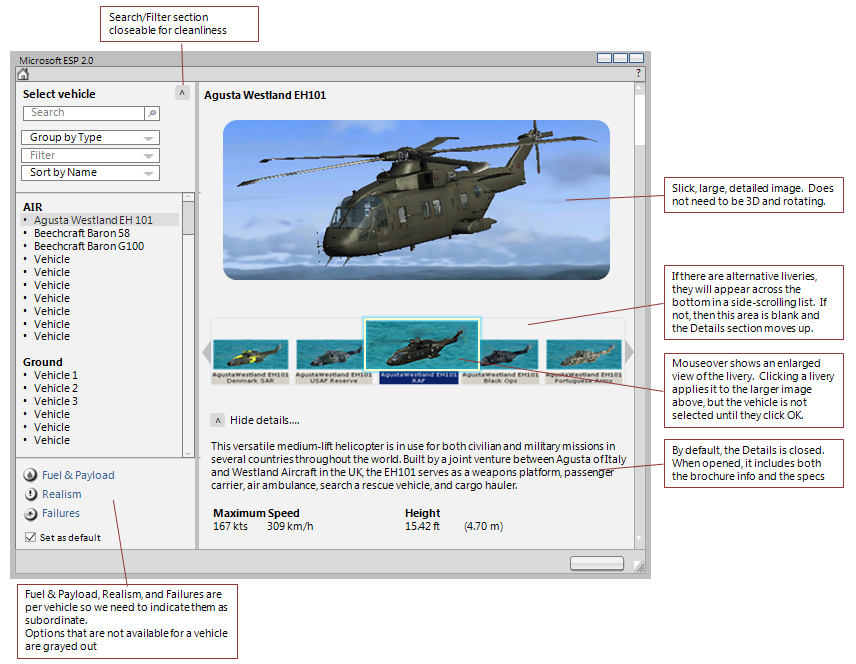Screen dimensions: 856x664
Task: Click Hide details text link
Action: tap(264, 420)
